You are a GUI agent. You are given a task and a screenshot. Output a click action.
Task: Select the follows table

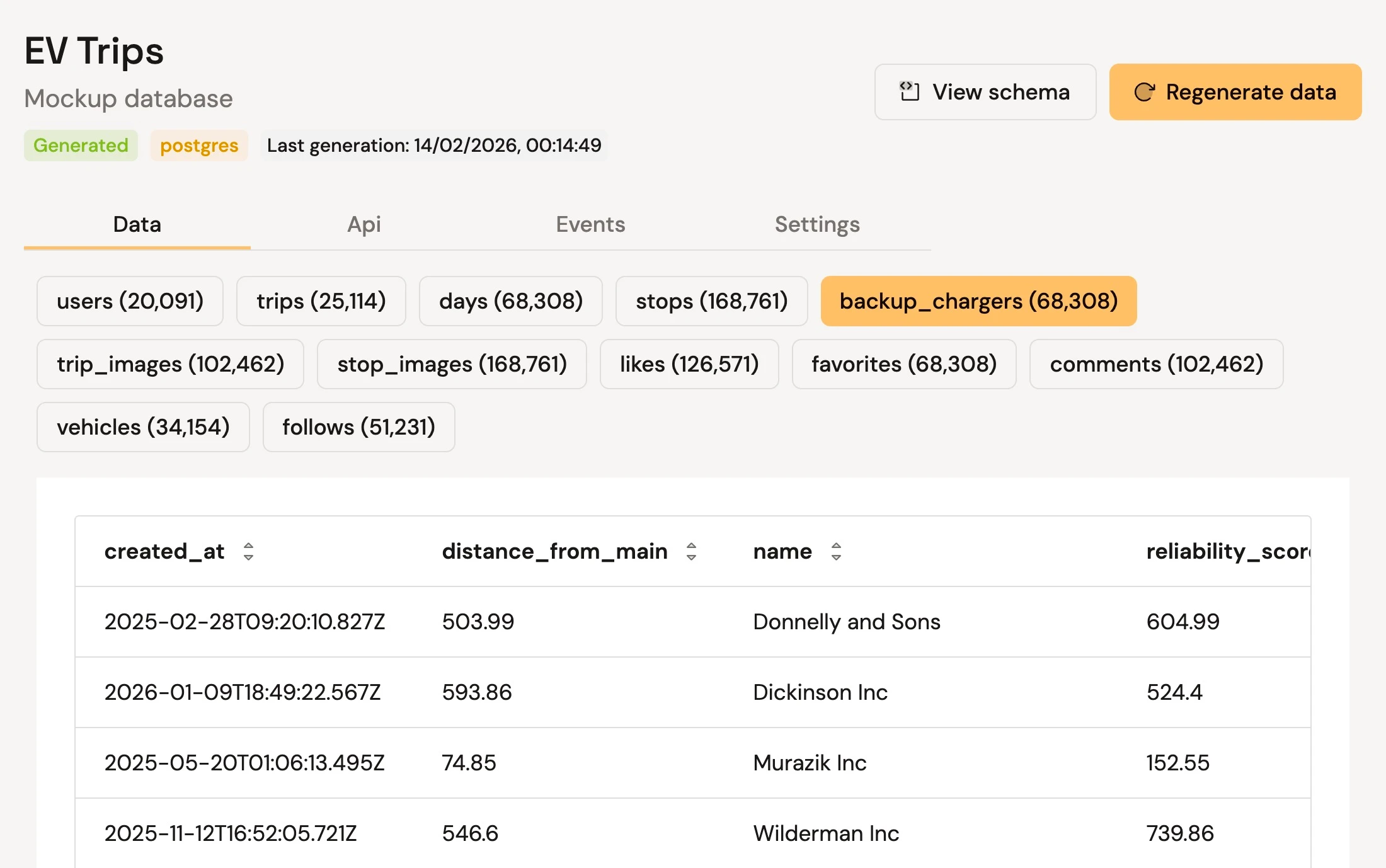click(x=358, y=427)
